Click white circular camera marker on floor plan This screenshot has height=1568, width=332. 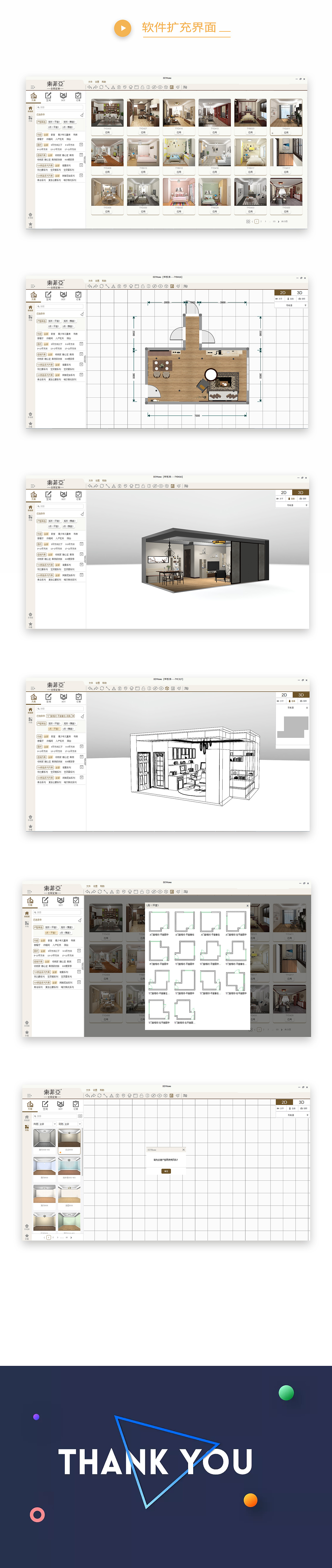210,374
